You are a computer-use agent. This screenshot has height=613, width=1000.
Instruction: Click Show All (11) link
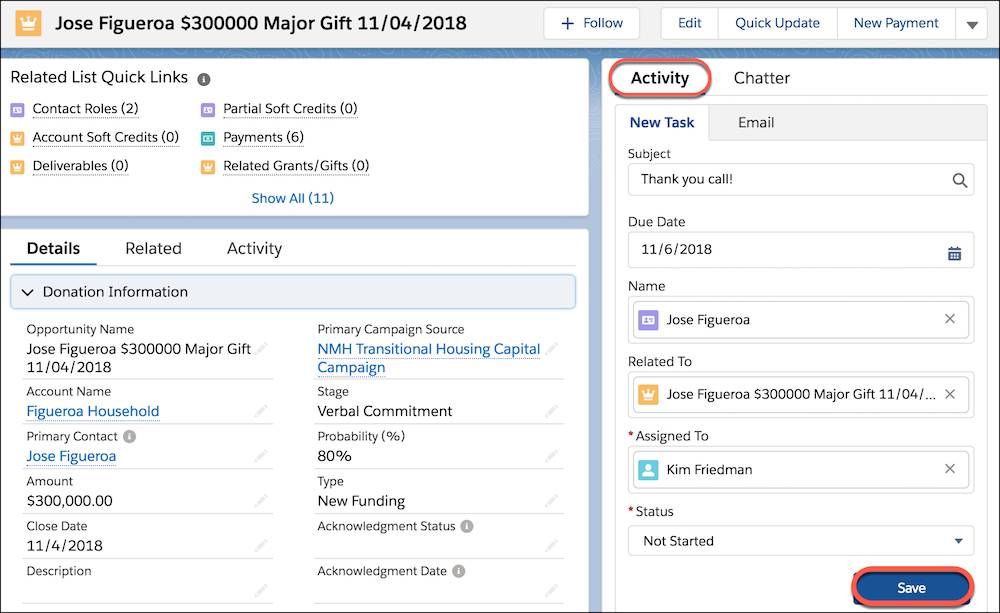(291, 198)
